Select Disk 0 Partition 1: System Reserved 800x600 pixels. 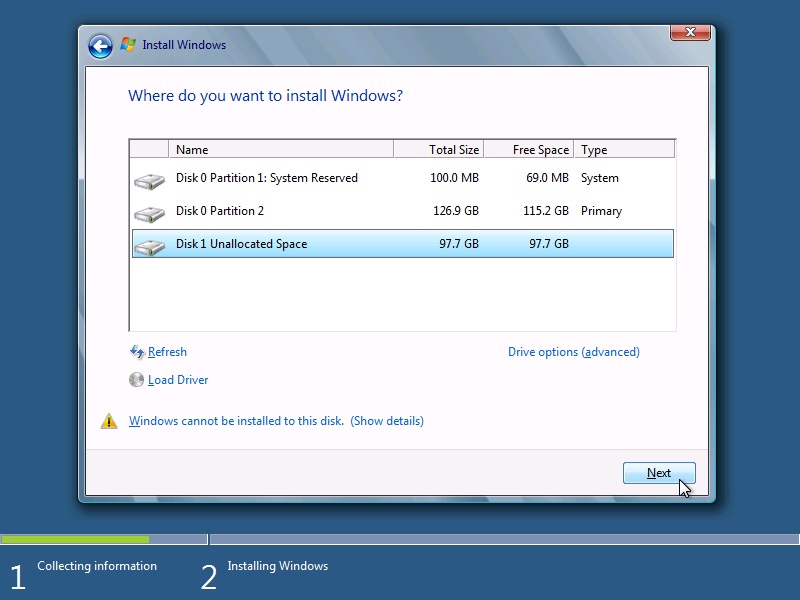403,178
